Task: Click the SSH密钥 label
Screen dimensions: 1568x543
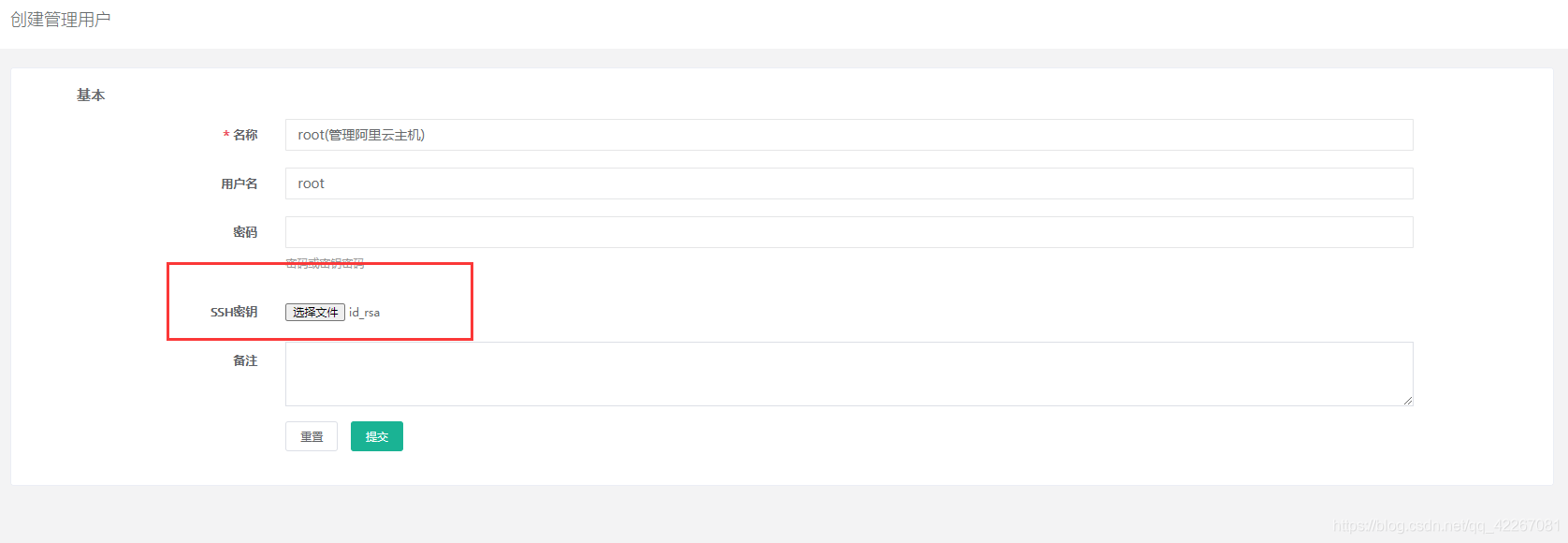Action: click(x=234, y=312)
